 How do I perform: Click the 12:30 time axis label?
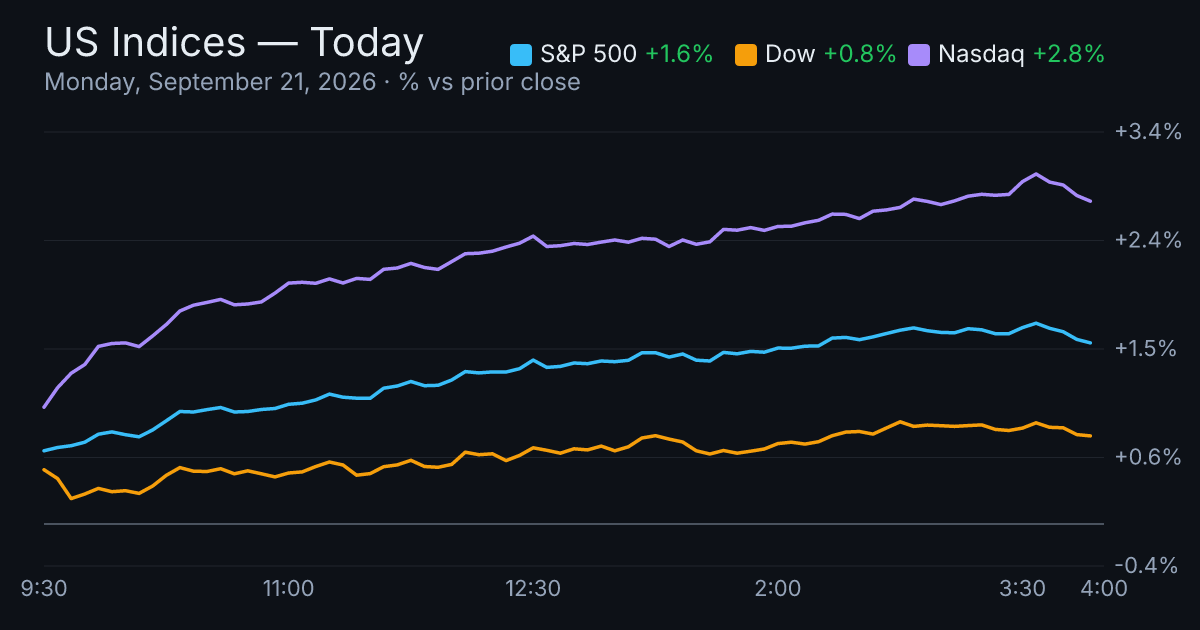click(533, 588)
